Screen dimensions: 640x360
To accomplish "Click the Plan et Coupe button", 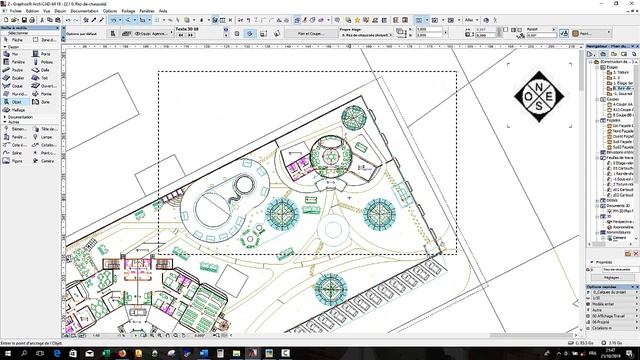I will (311, 33).
